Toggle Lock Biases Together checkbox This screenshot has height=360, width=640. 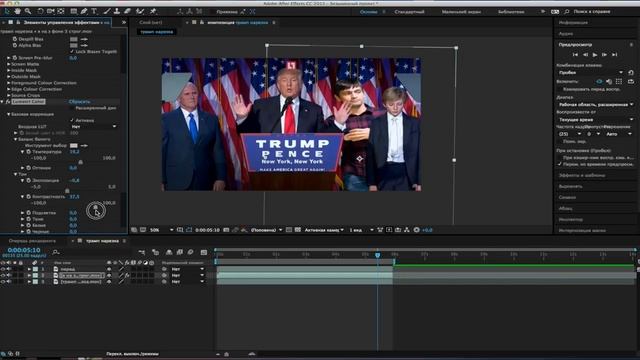coord(72,51)
